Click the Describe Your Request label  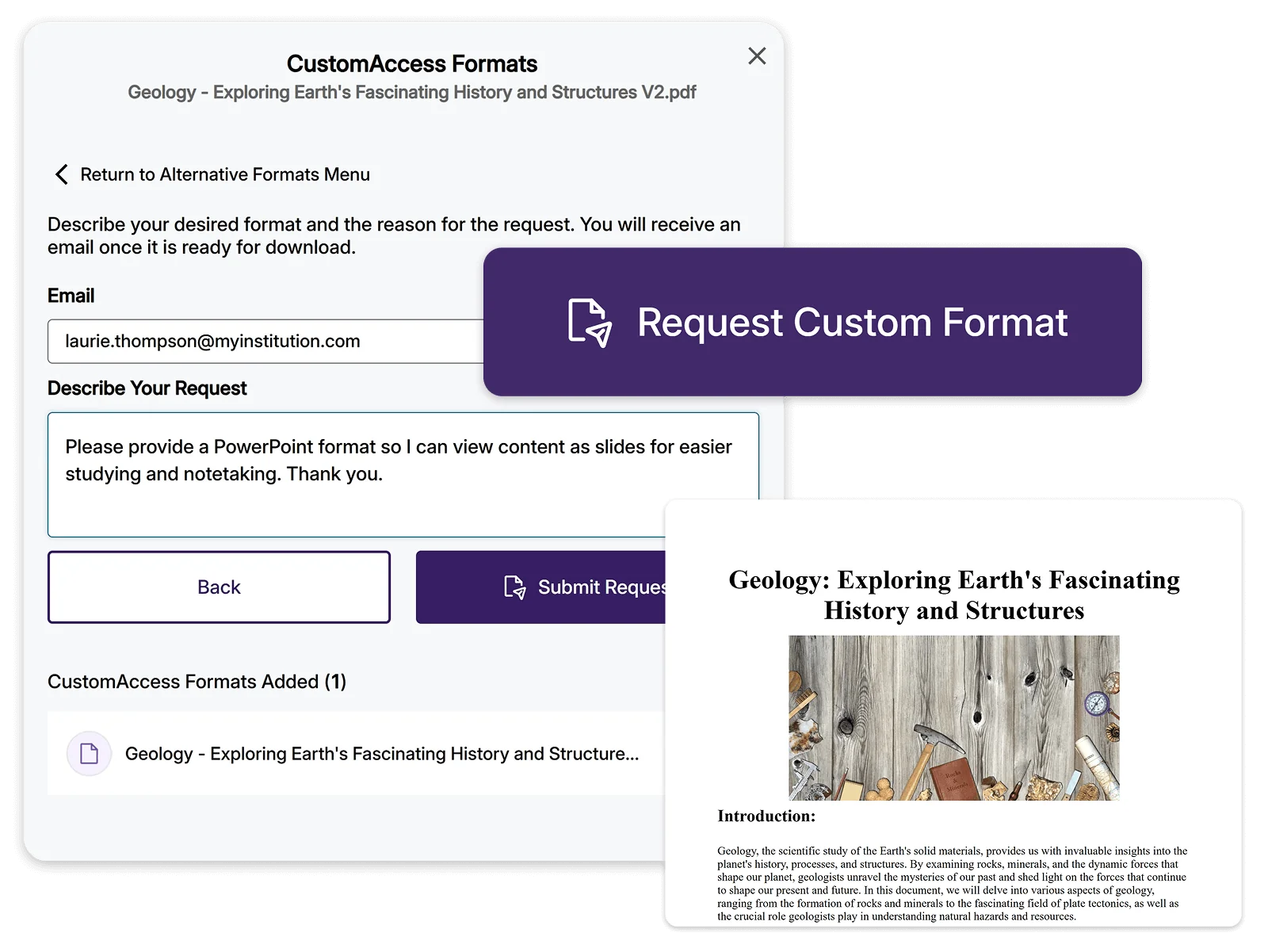click(x=147, y=388)
